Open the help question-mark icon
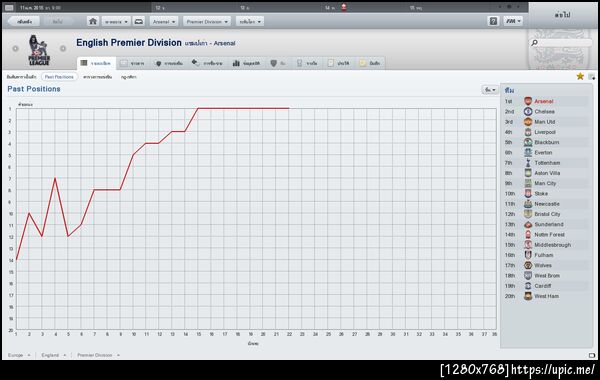This screenshot has width=600, height=380. [493, 21]
